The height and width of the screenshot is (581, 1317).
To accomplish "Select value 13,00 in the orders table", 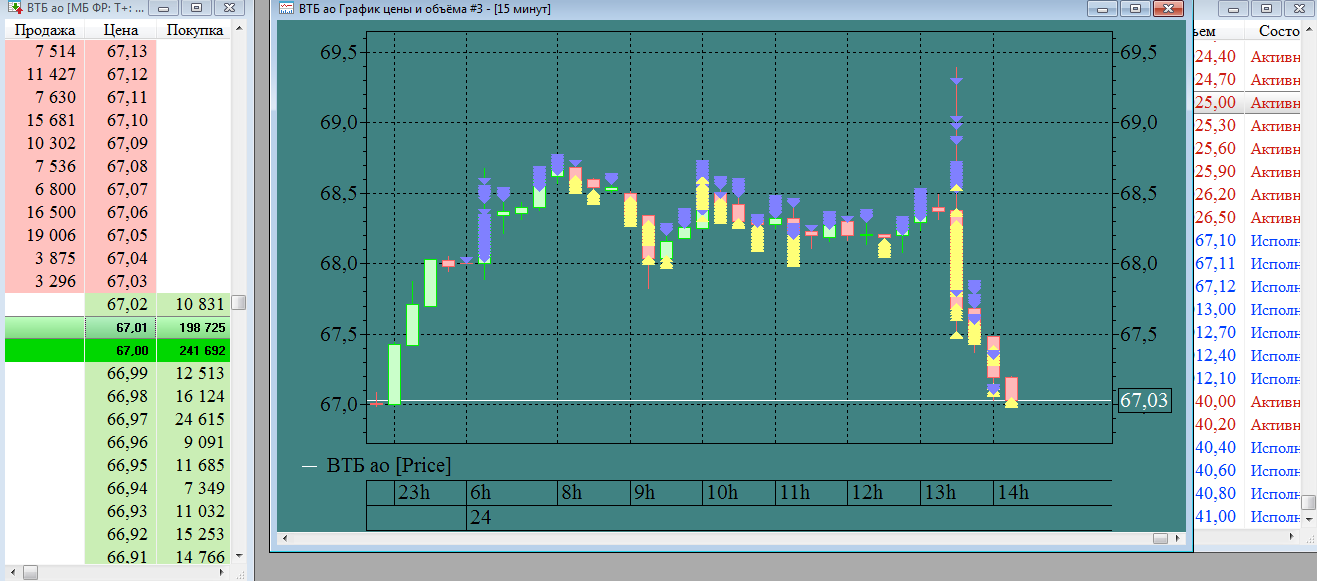I will tap(1215, 310).
